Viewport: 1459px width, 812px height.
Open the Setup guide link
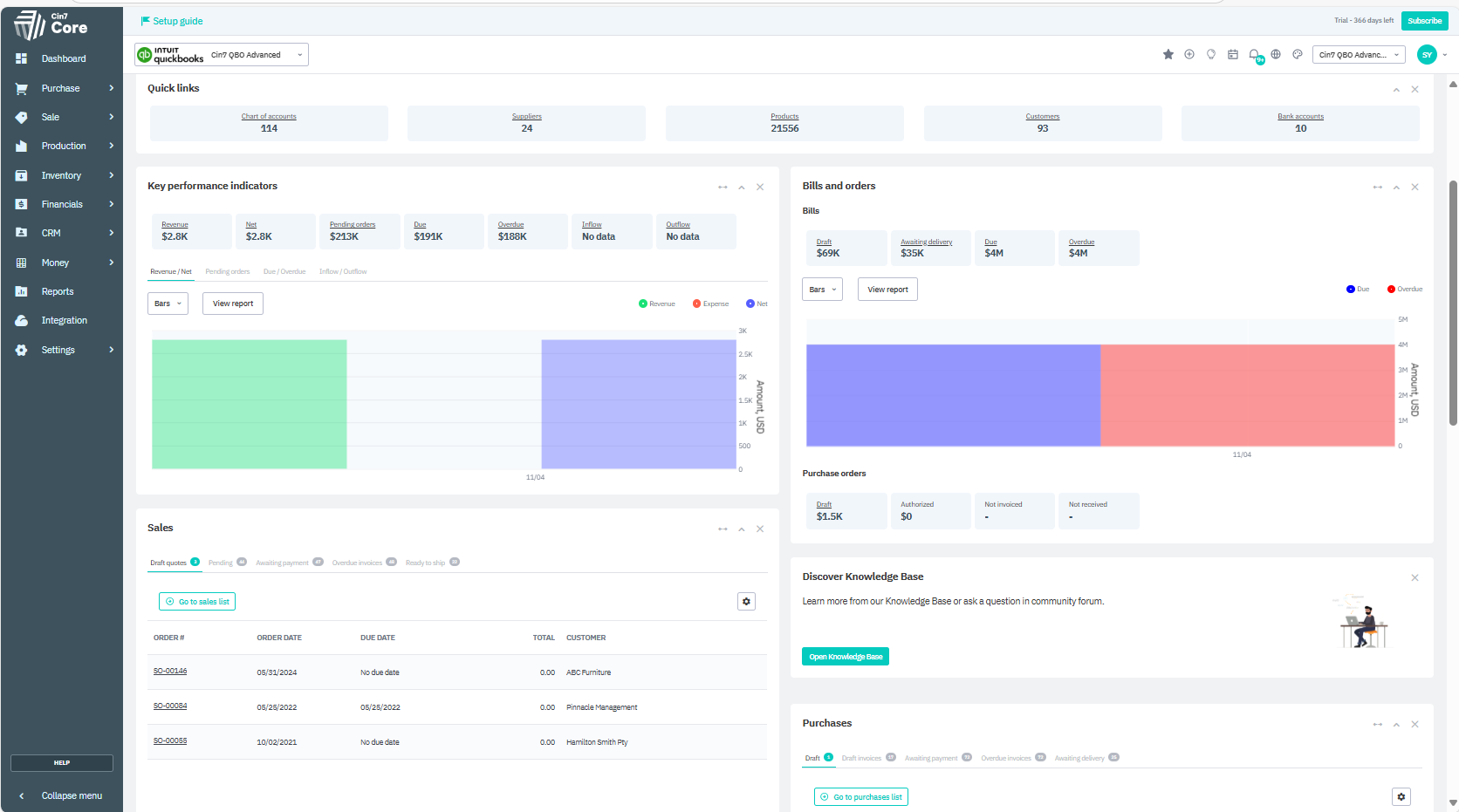[172, 21]
